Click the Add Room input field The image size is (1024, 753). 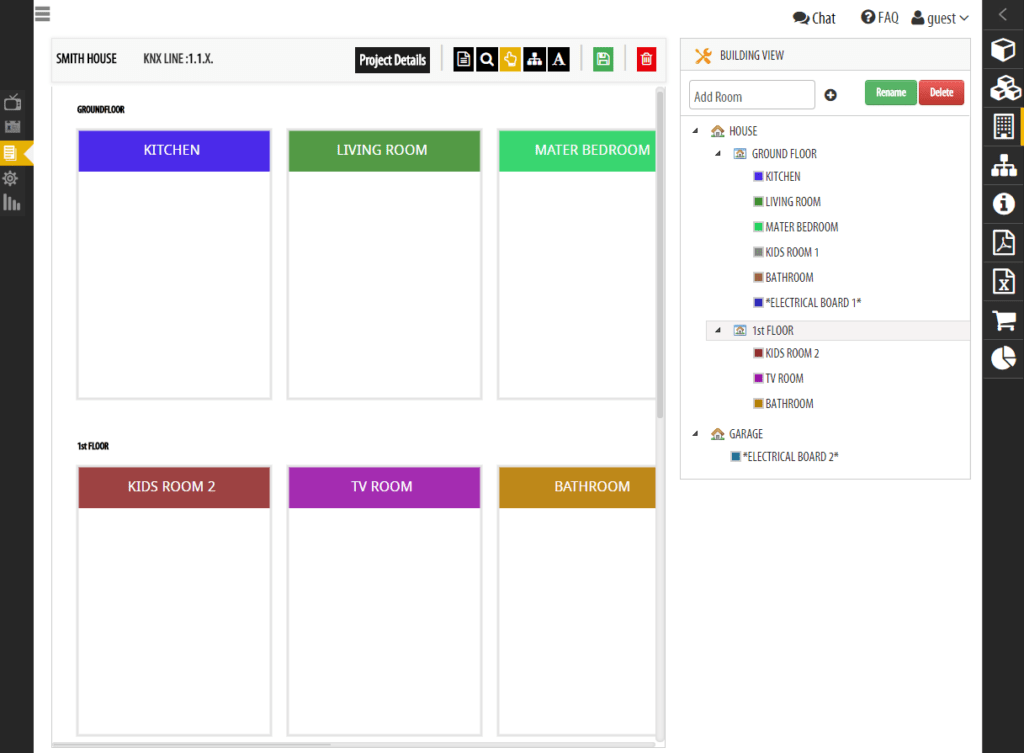[752, 96]
